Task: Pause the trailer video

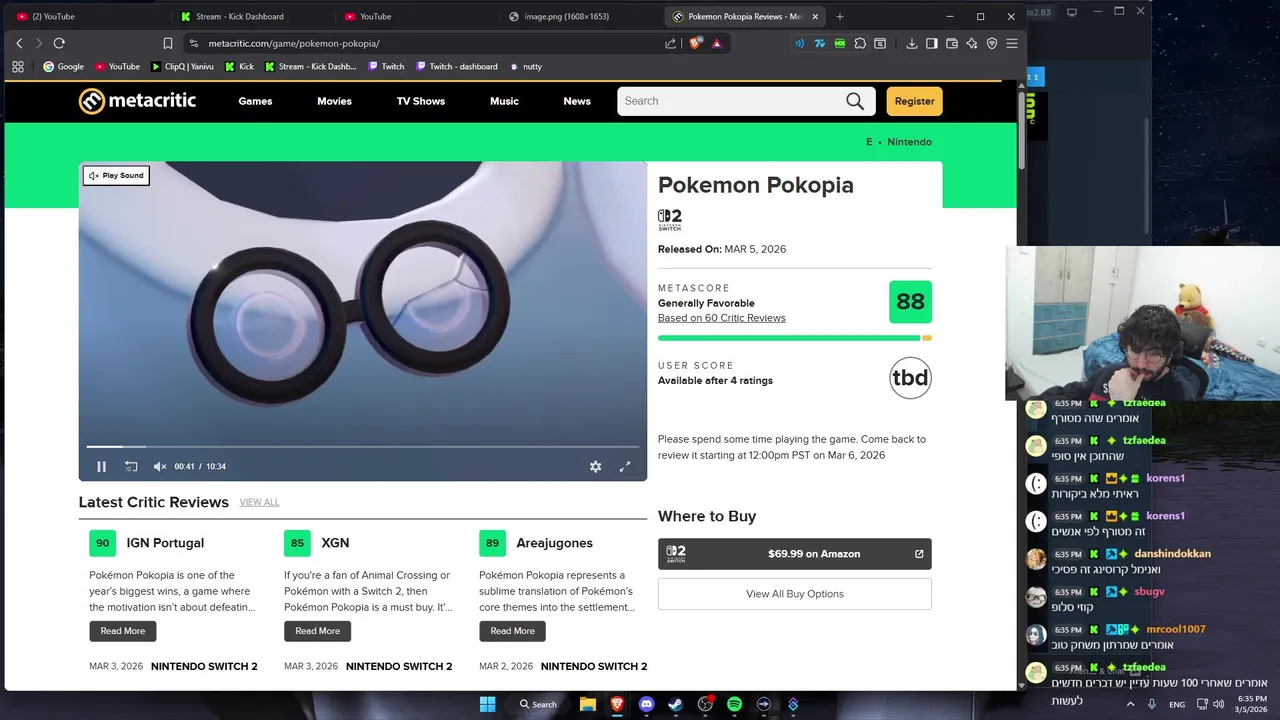Action: pyautogui.click(x=101, y=466)
